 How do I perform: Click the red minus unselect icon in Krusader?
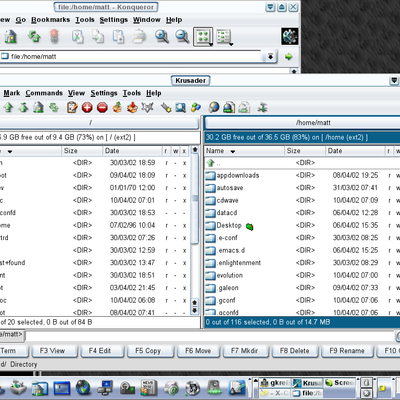(x=102, y=107)
